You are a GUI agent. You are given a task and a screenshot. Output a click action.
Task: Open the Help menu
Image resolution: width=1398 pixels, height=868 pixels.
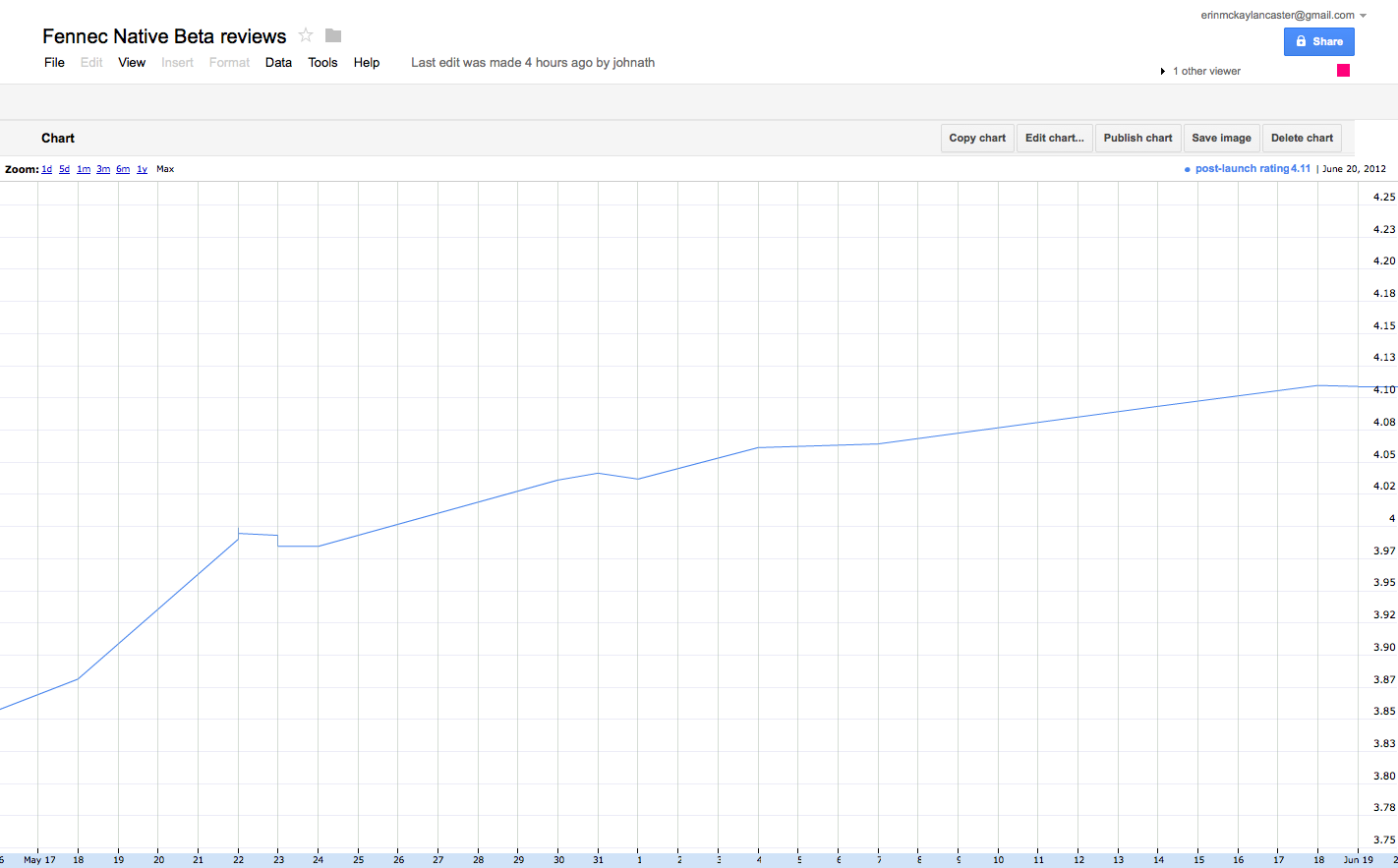point(367,62)
